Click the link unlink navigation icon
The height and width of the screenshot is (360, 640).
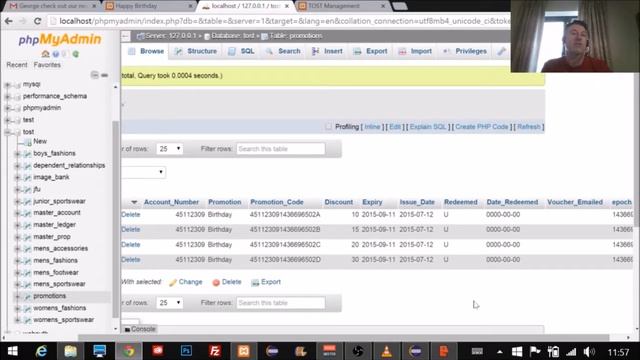tap(104, 75)
